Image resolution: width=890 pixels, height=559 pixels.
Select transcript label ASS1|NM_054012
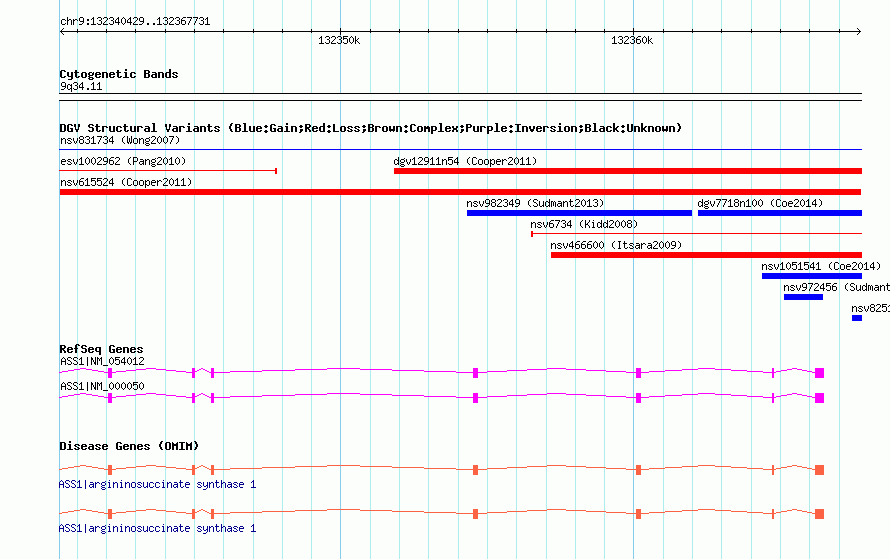tap(102, 362)
